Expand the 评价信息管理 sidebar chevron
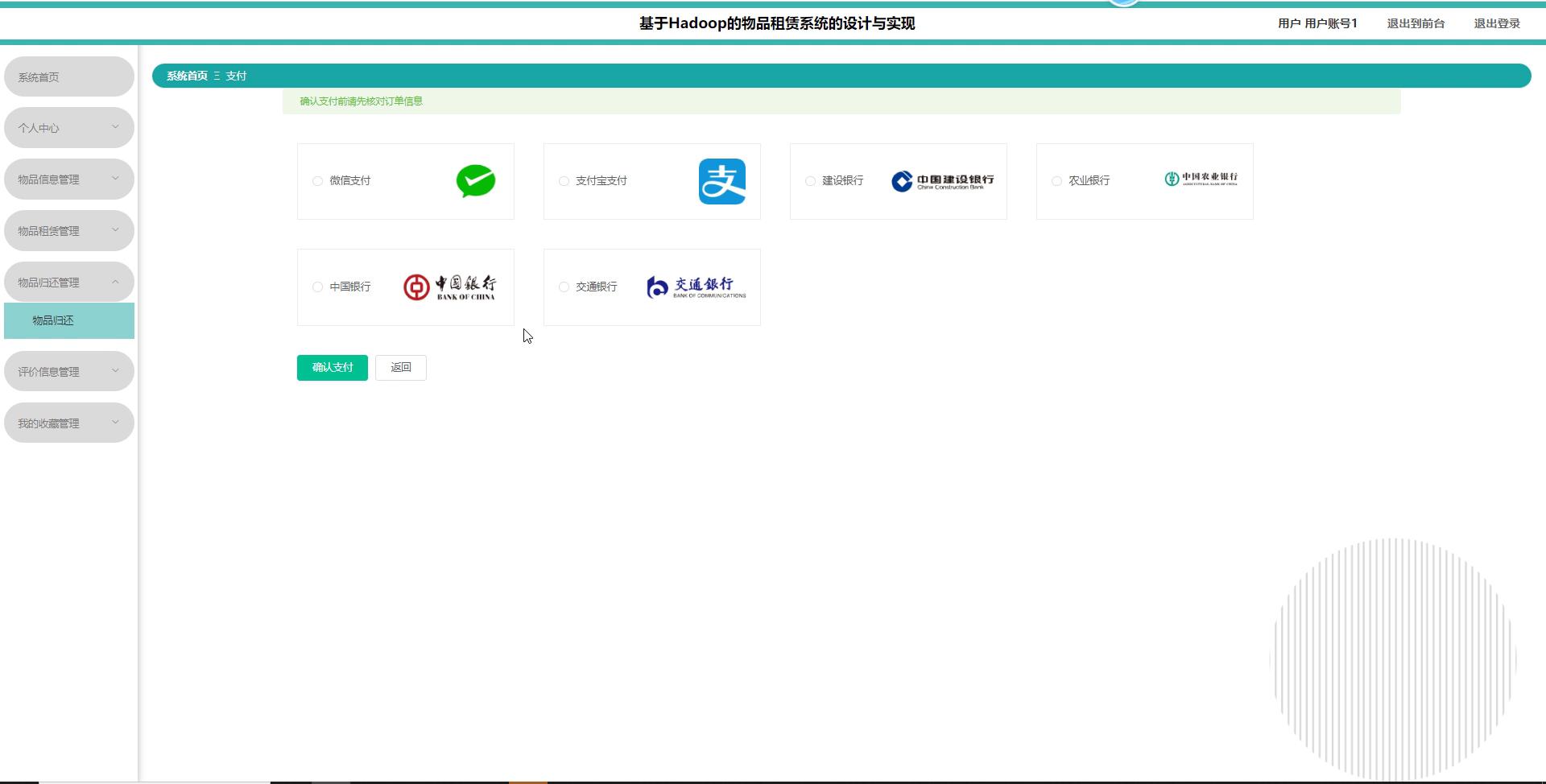 point(115,371)
